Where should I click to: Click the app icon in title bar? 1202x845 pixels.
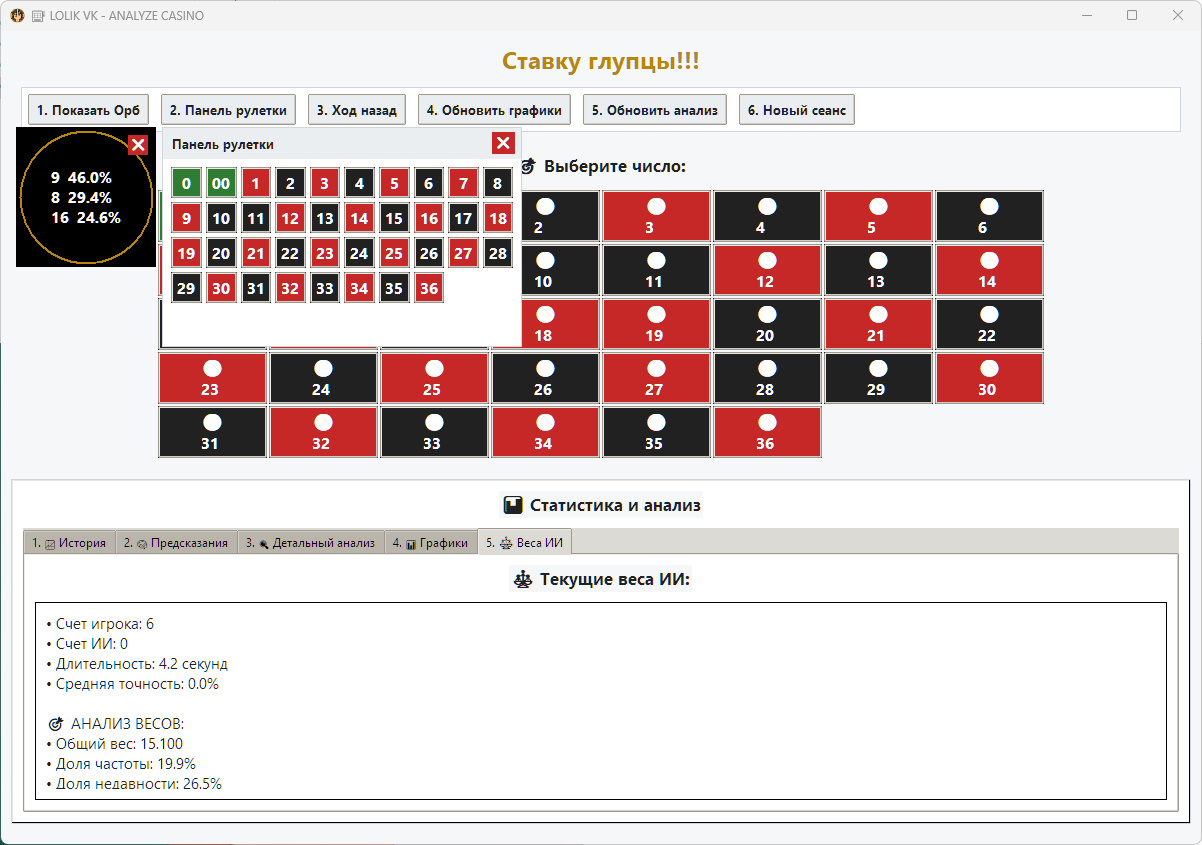pos(16,16)
